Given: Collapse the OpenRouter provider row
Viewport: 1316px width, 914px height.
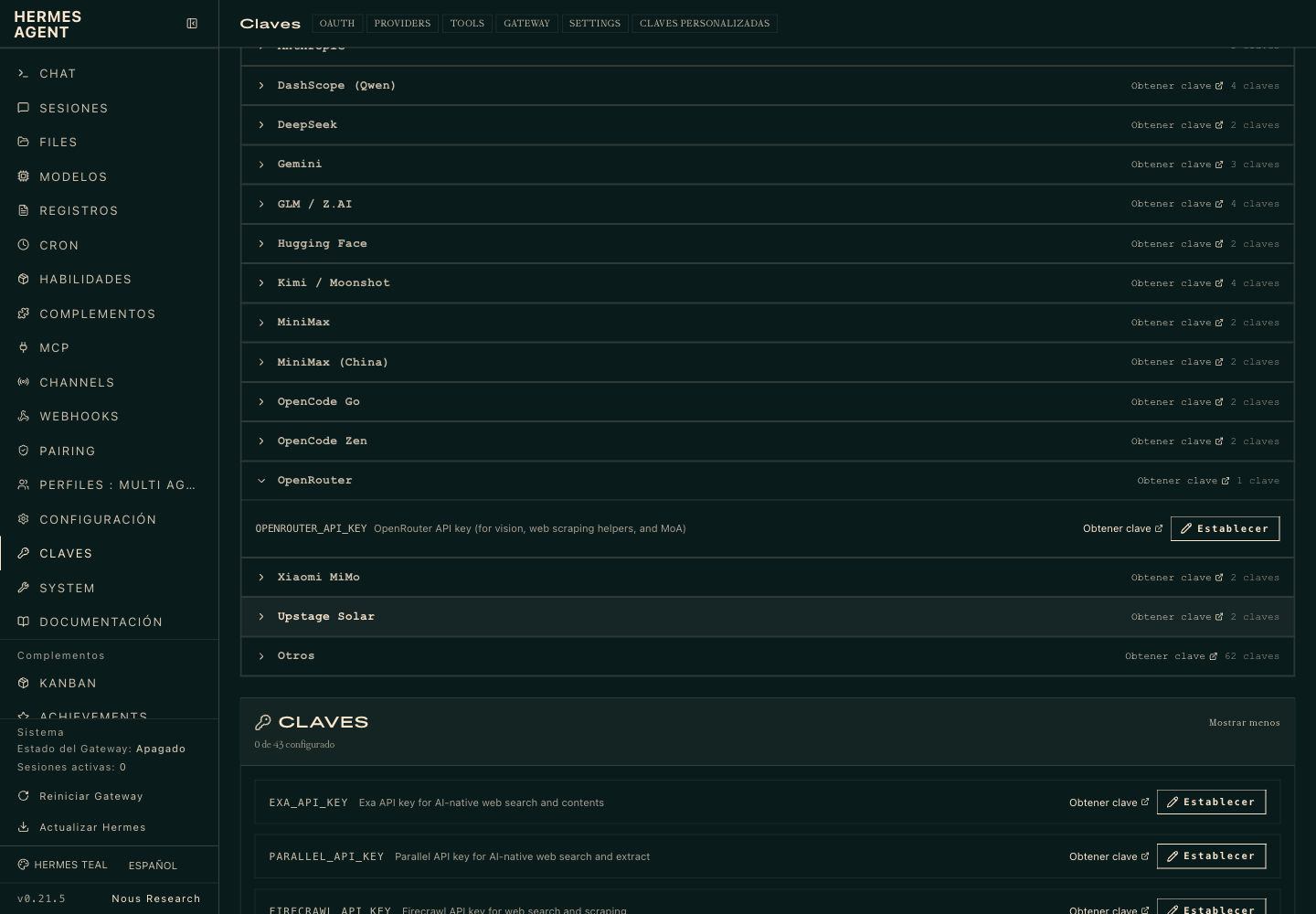Looking at the screenshot, I should coord(767,480).
